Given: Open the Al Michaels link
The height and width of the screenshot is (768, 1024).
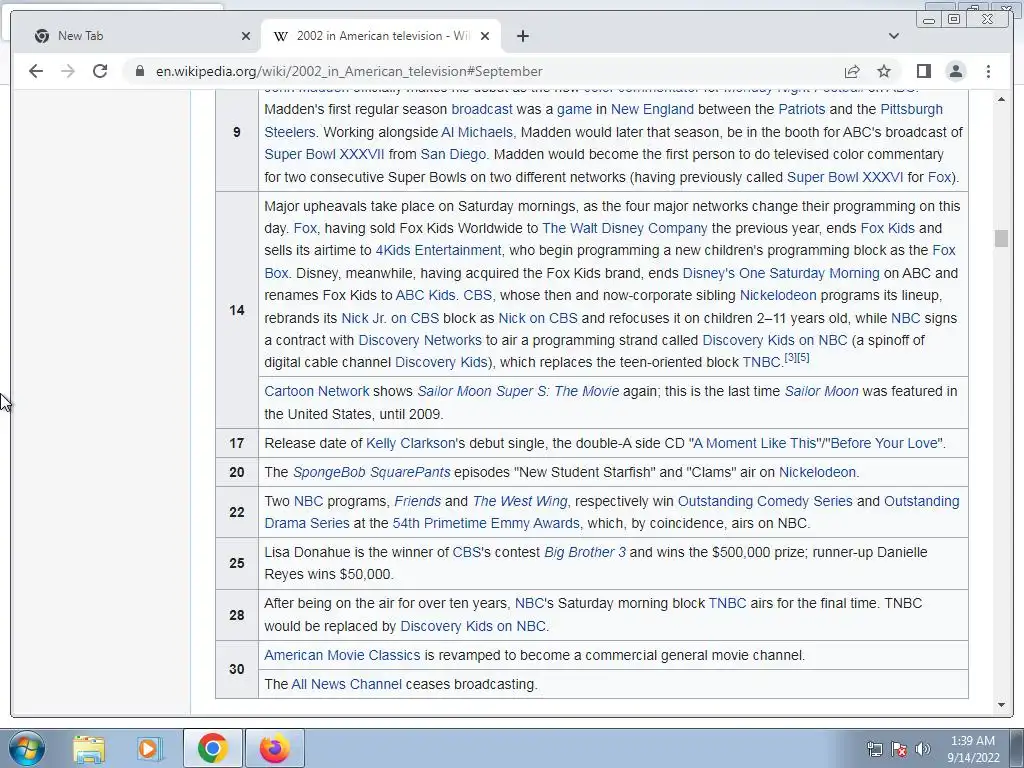Looking at the screenshot, I should coord(478,132).
